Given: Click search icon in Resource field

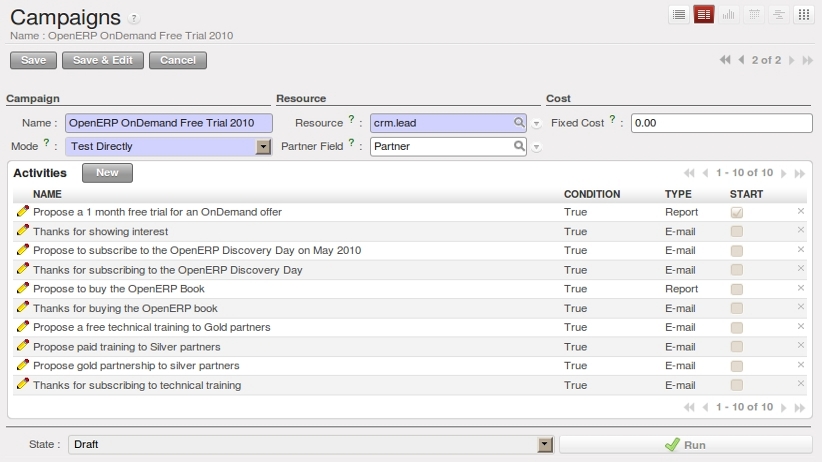Looking at the screenshot, I should point(519,123).
